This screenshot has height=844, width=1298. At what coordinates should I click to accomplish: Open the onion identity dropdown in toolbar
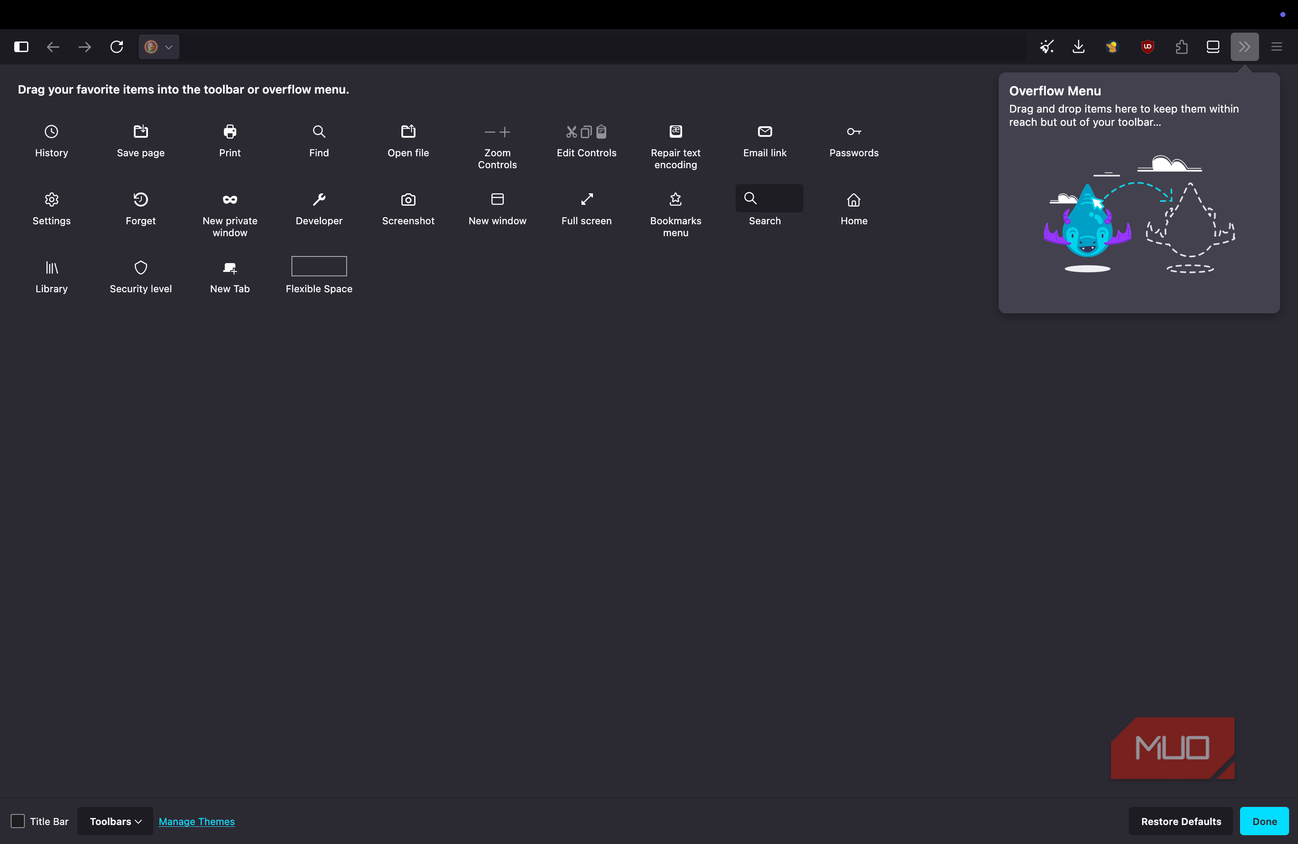tap(159, 47)
